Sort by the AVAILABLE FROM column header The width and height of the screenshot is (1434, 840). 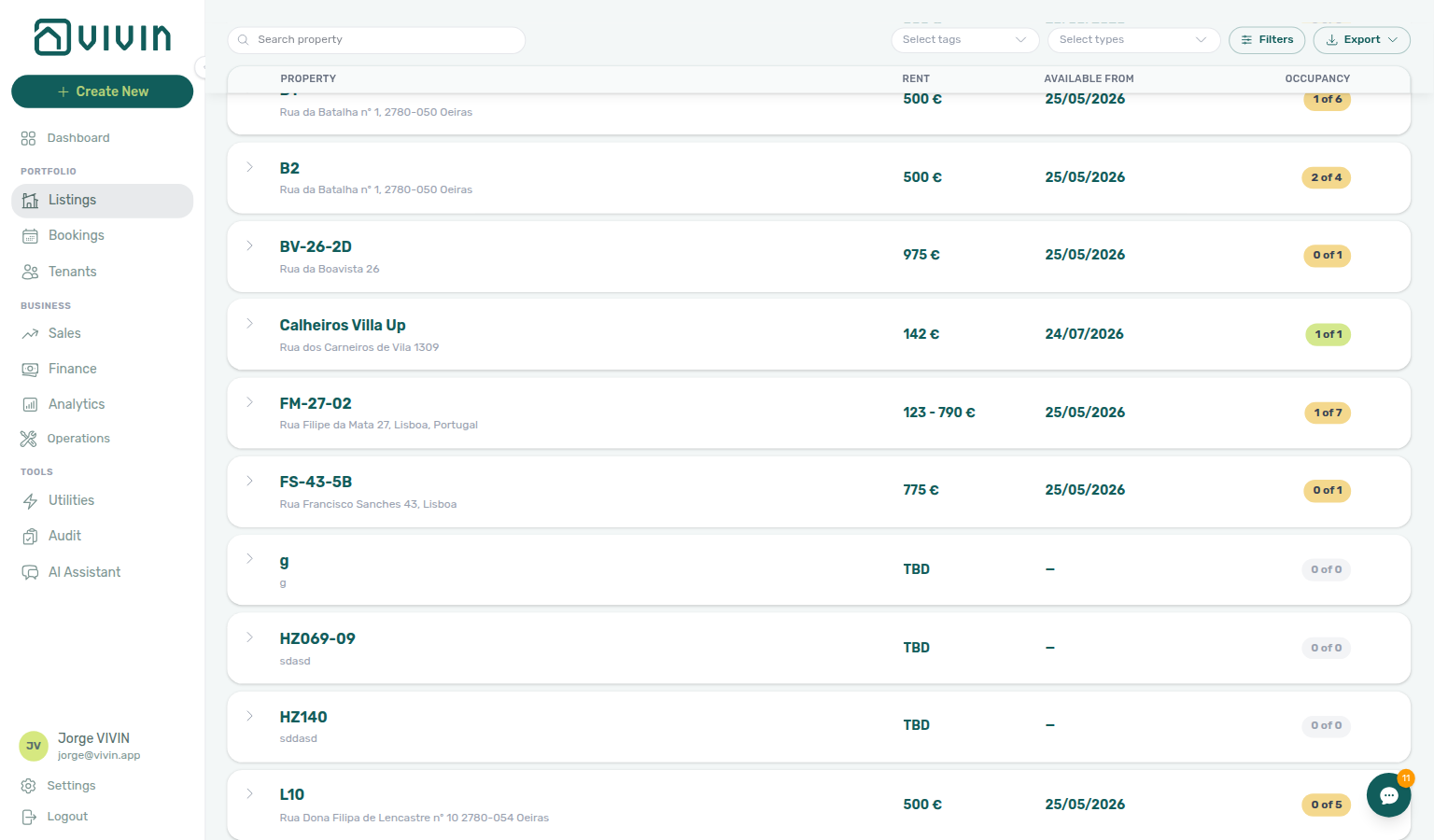pyautogui.click(x=1089, y=79)
